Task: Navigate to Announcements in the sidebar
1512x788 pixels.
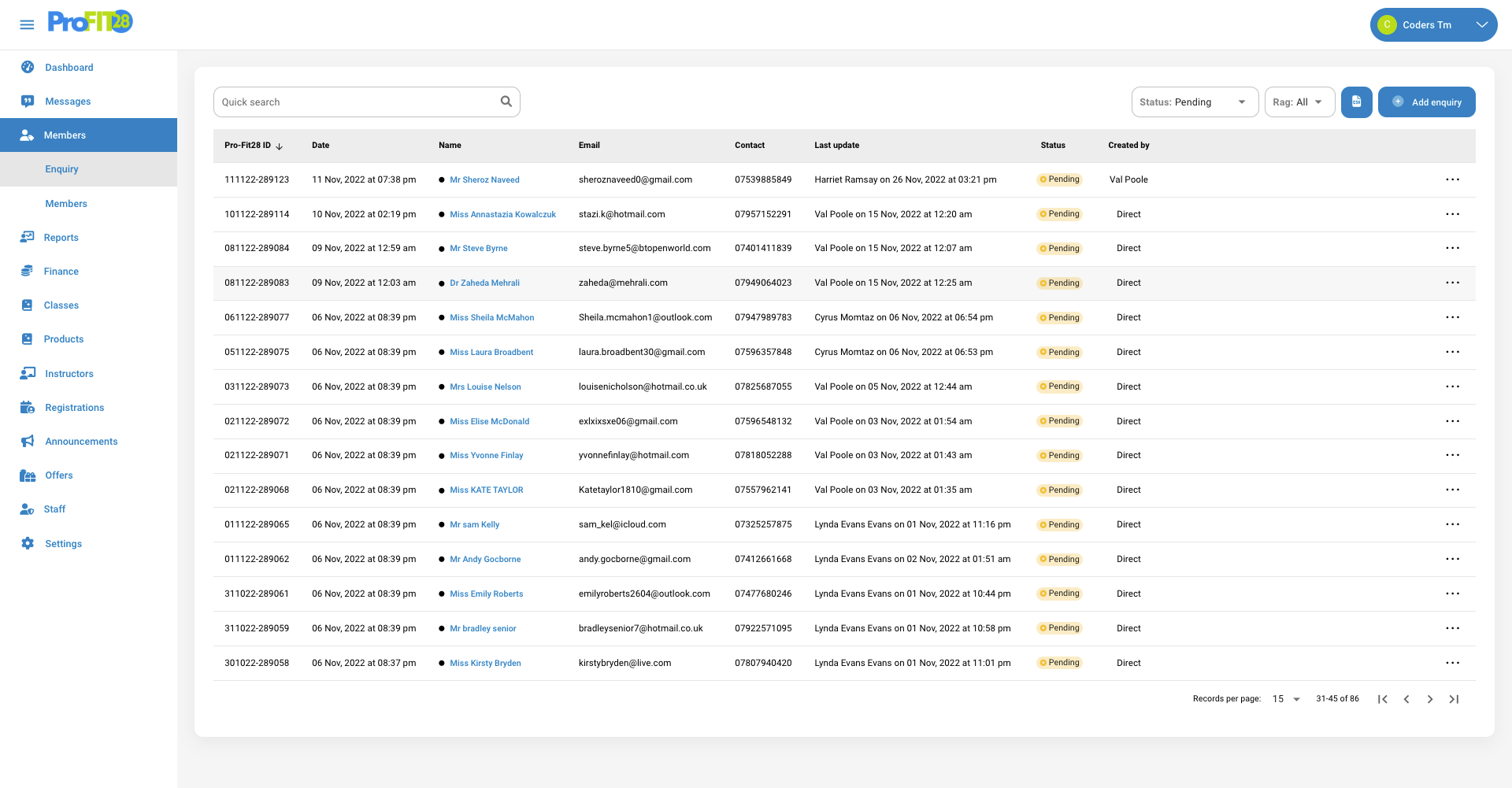Action: coord(81,442)
